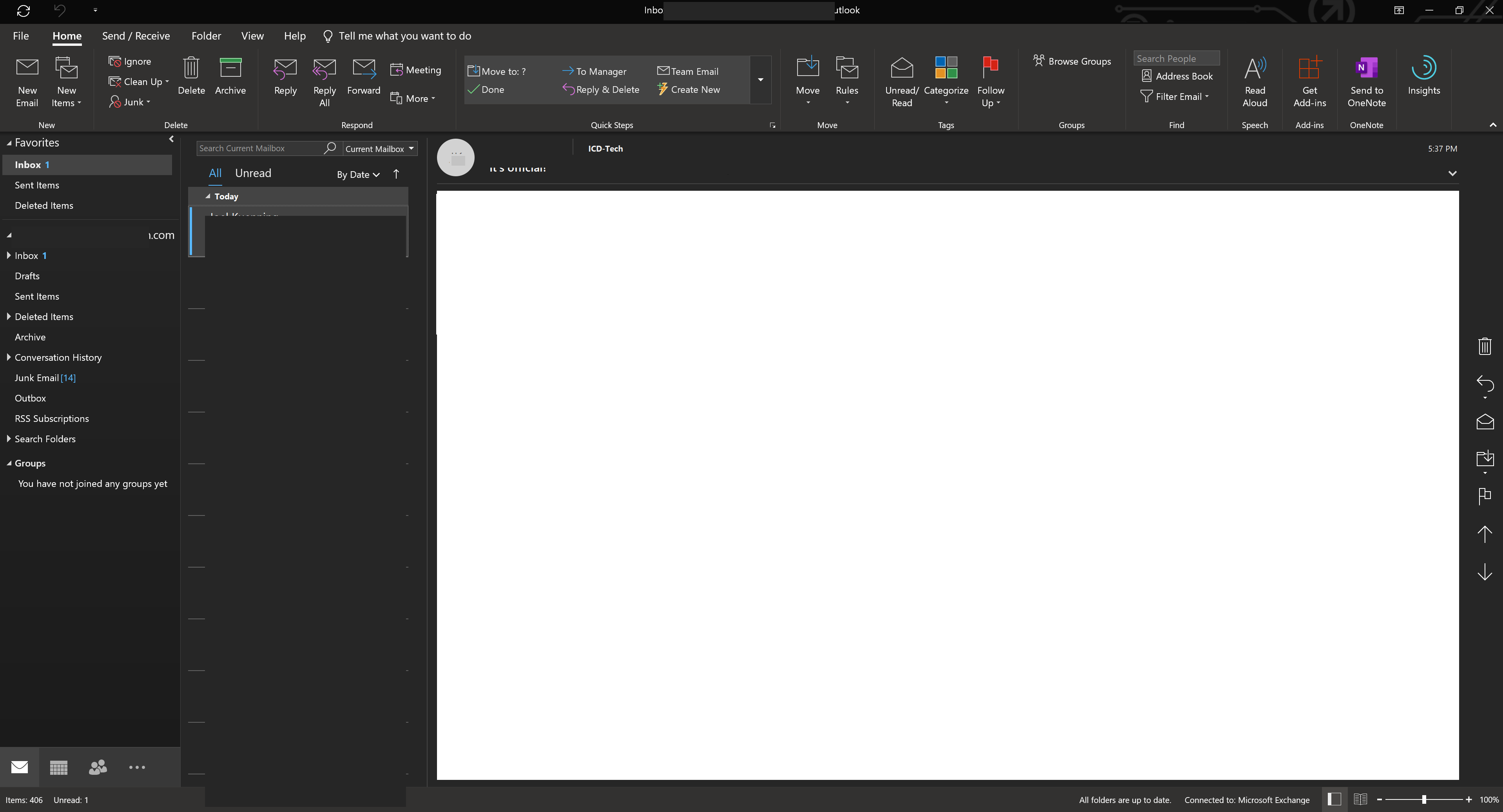Switch to Mail view in the navigation bar

click(x=19, y=767)
